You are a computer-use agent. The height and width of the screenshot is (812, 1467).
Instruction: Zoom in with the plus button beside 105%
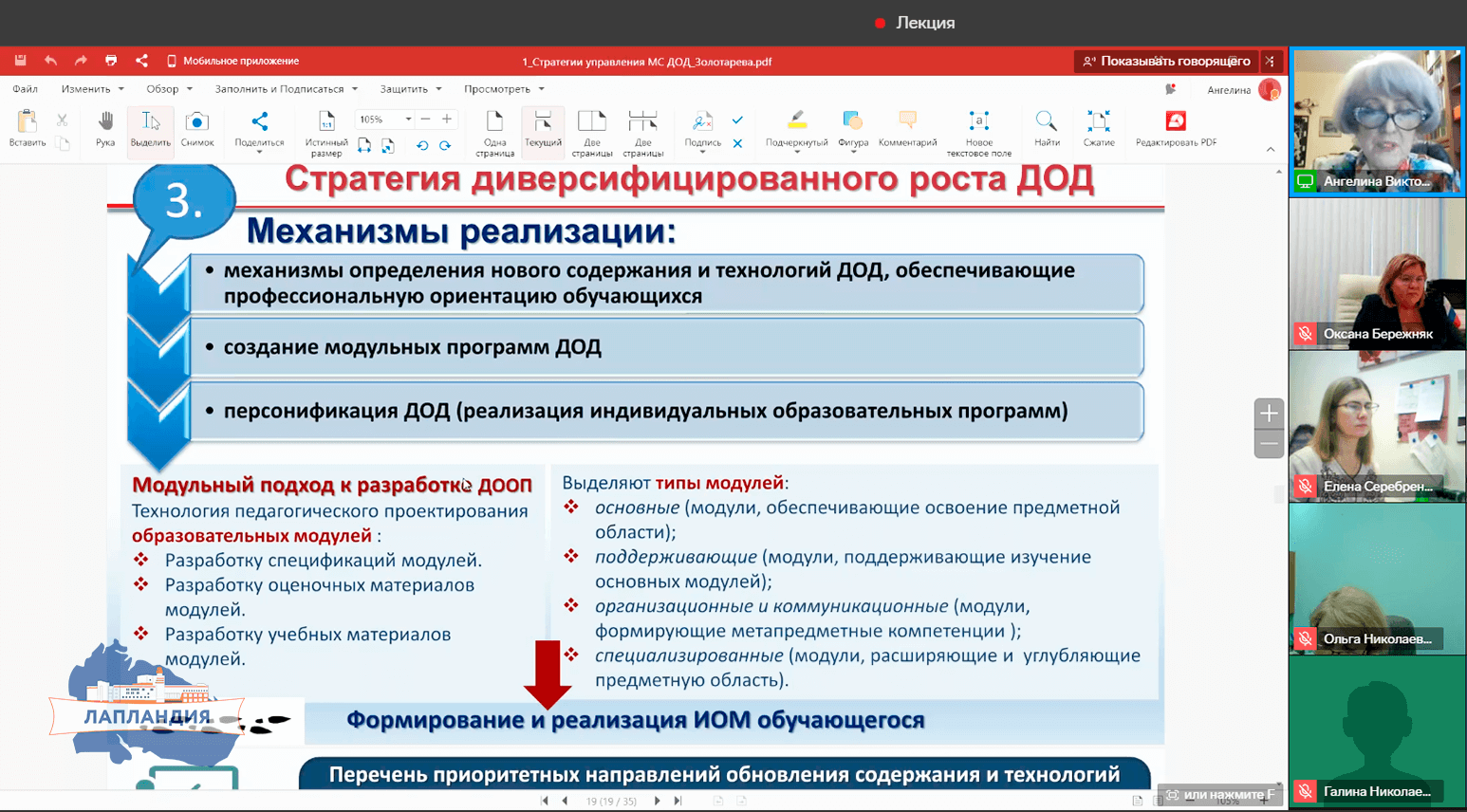[x=447, y=120]
